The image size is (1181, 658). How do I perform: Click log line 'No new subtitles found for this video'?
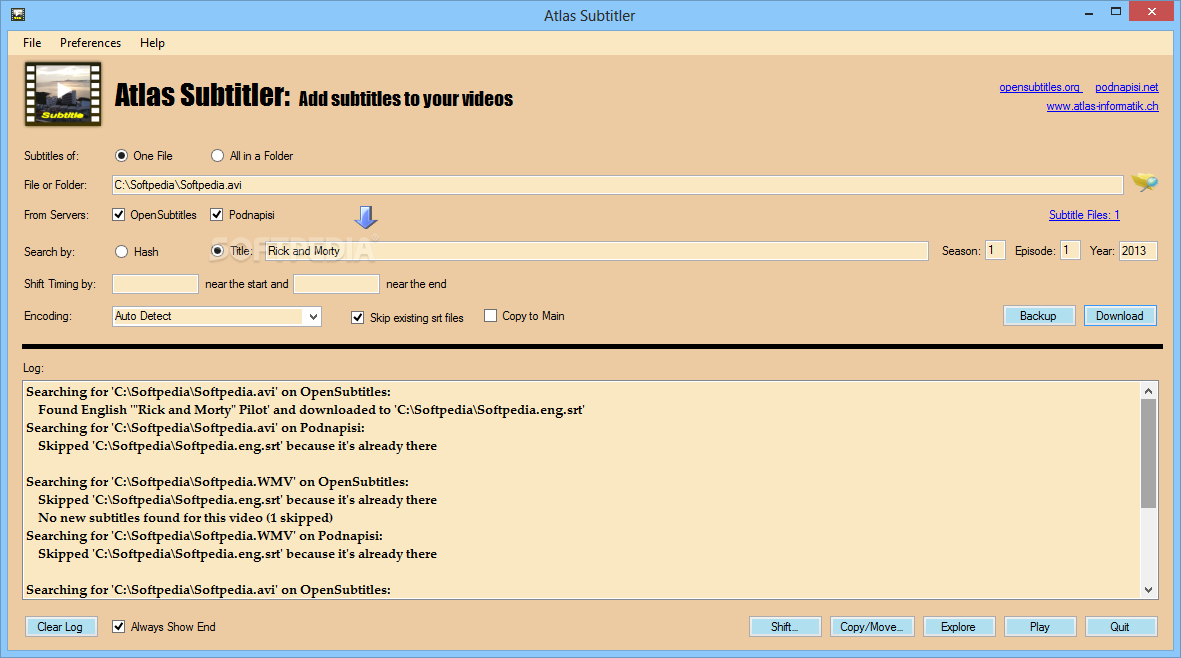(185, 518)
